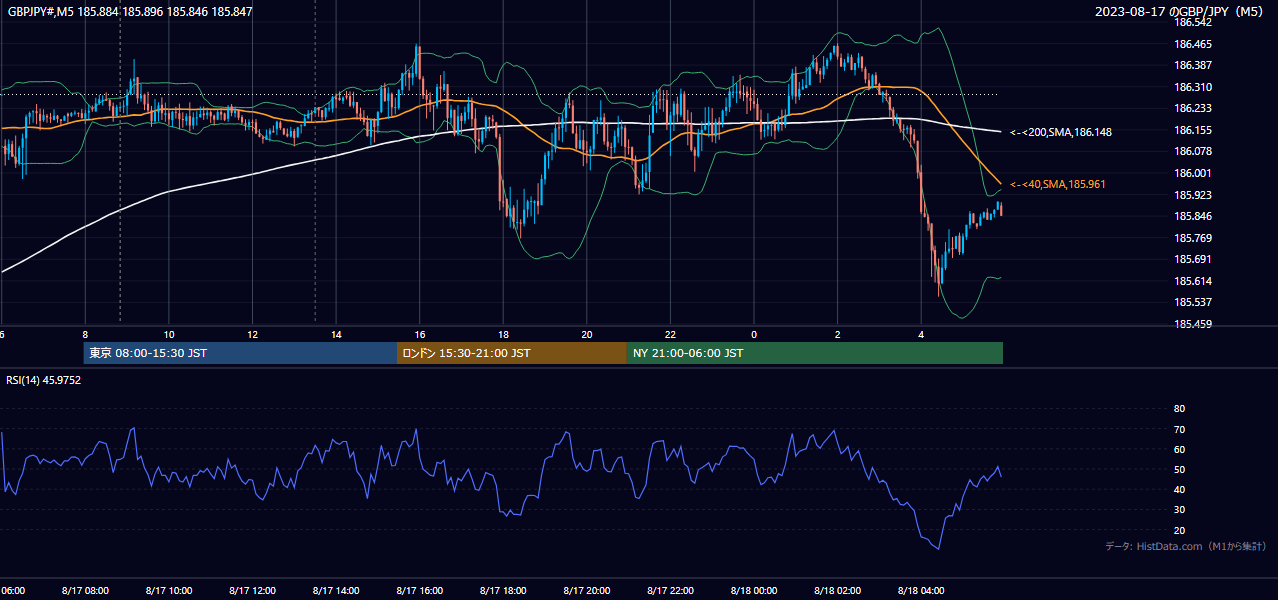Viewport: 1278px width, 600px height.
Task: Click the 8/18 00:00 date axis label
Action: tap(754, 590)
